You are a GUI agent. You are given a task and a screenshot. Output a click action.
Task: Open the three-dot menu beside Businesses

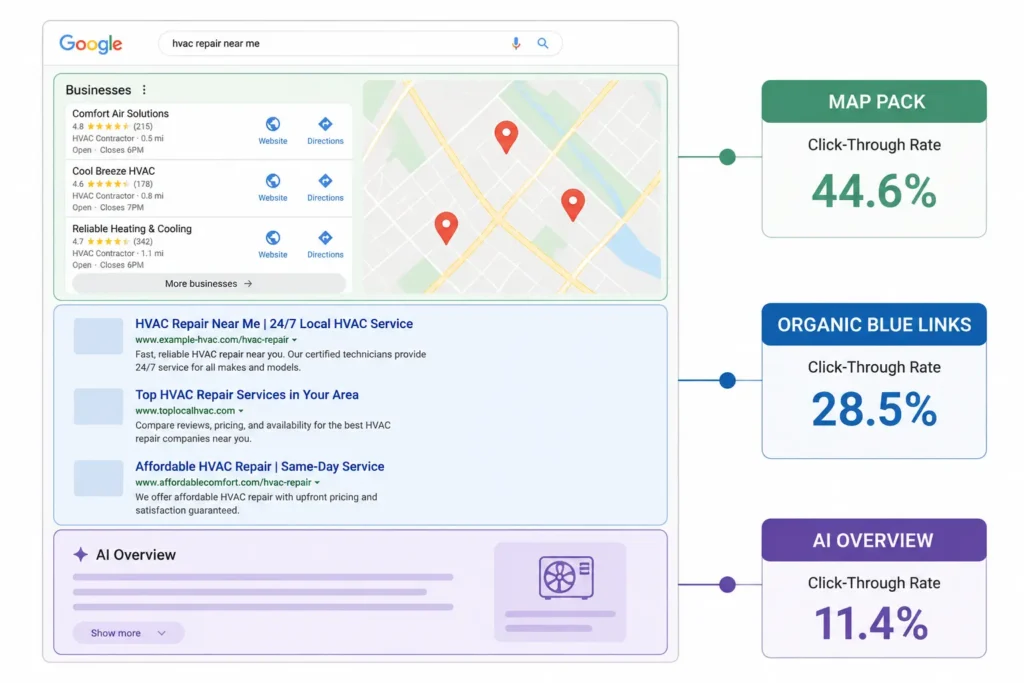(x=144, y=90)
